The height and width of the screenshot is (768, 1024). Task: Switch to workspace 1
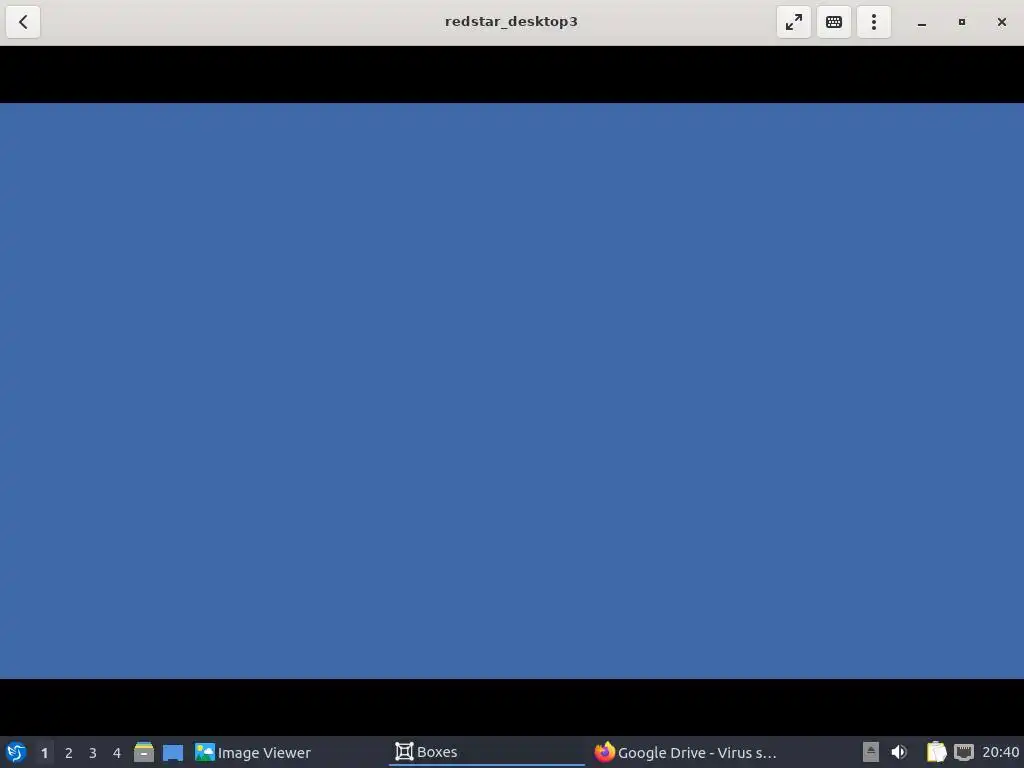tap(44, 753)
